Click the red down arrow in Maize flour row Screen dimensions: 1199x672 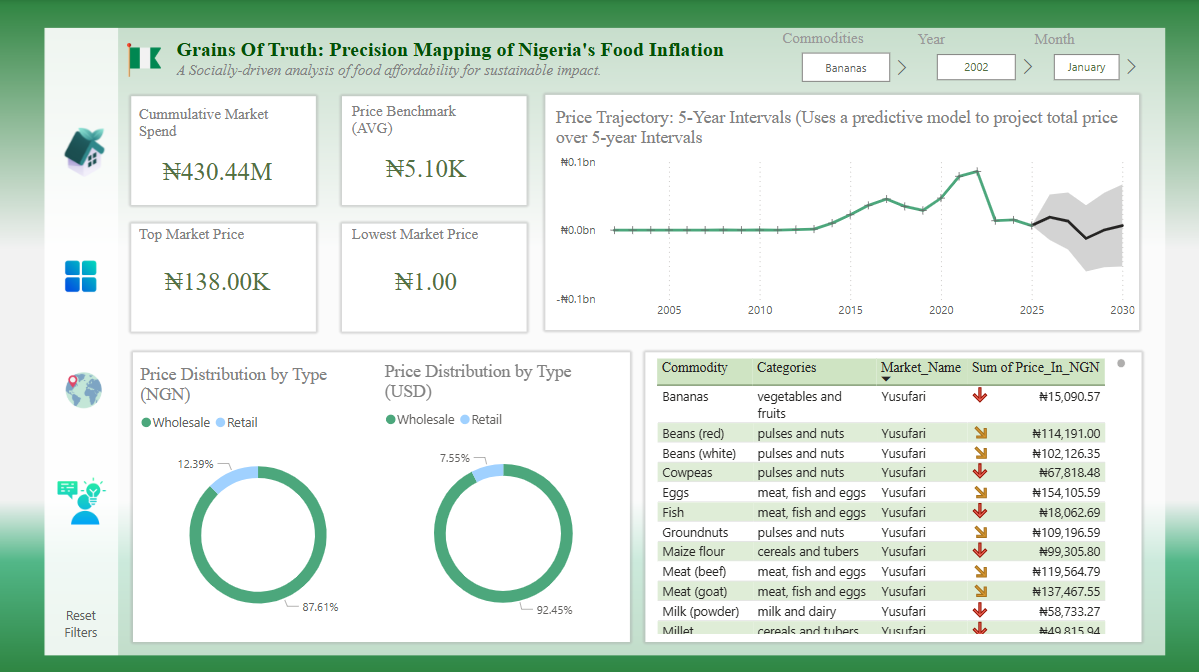[980, 550]
